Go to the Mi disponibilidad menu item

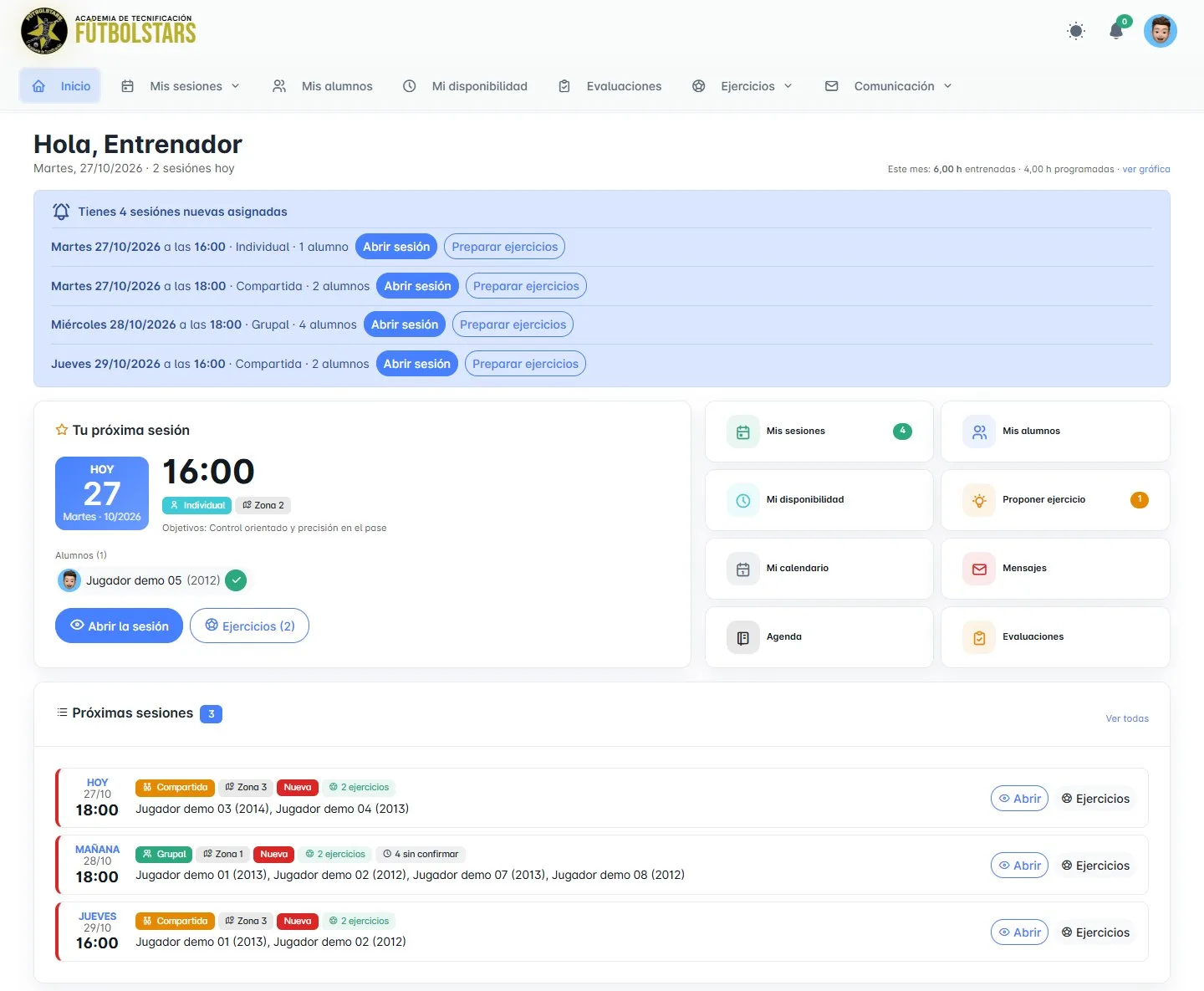466,86
